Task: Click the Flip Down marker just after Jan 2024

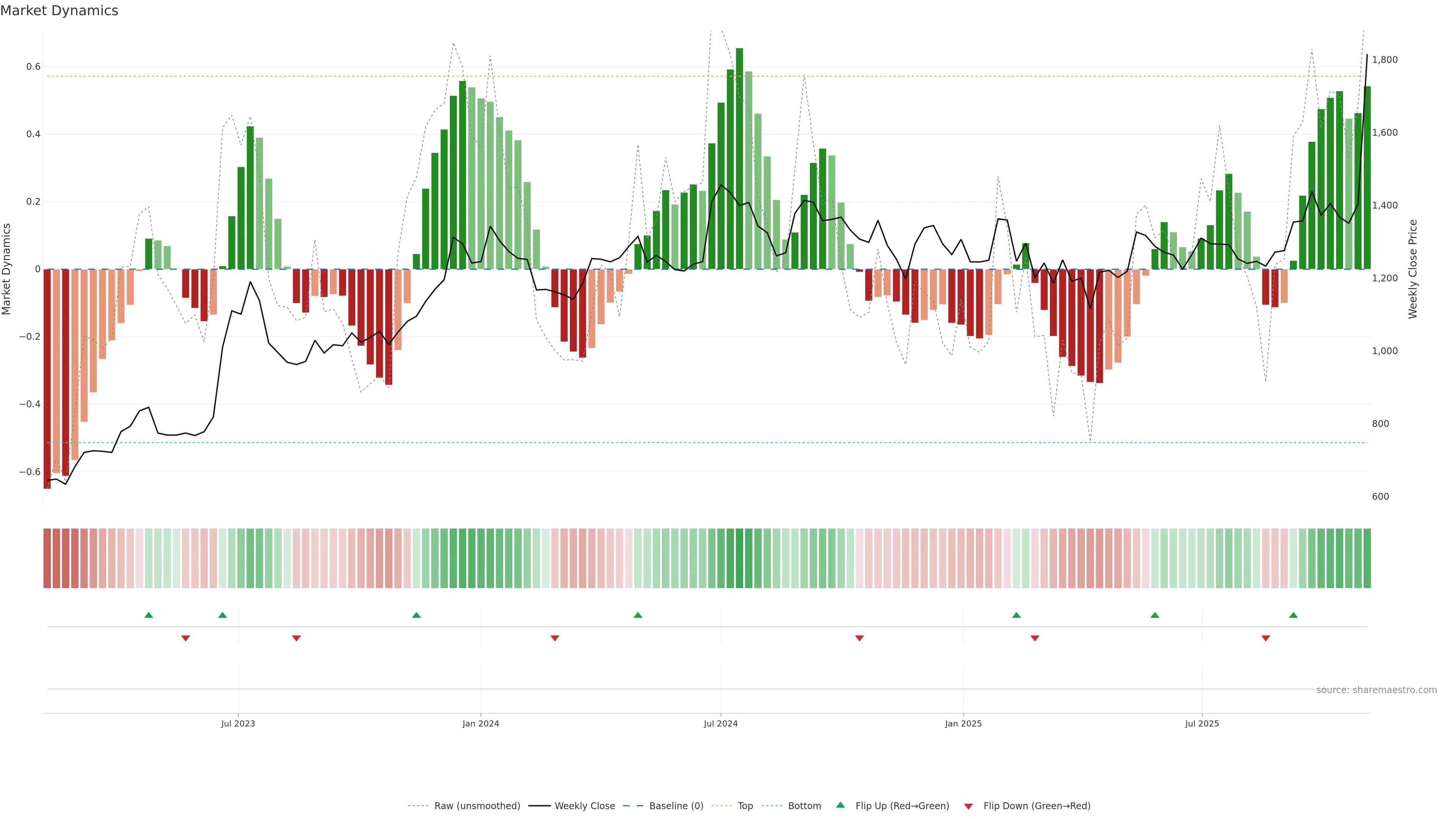Action: tap(554, 638)
